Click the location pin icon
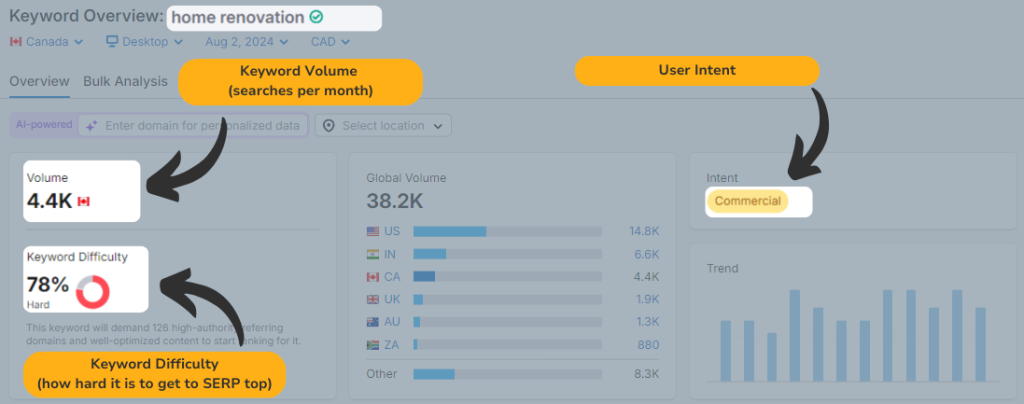This screenshot has height=404, width=1024. [329, 126]
